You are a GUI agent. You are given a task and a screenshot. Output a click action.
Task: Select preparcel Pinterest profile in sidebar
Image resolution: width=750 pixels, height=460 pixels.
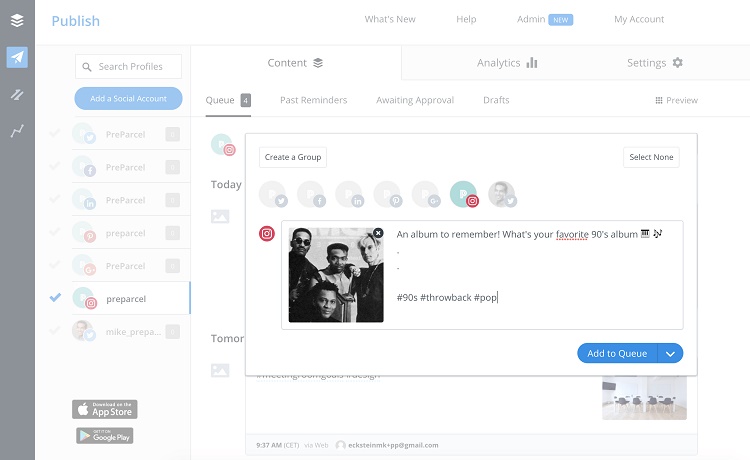[x=131, y=233]
